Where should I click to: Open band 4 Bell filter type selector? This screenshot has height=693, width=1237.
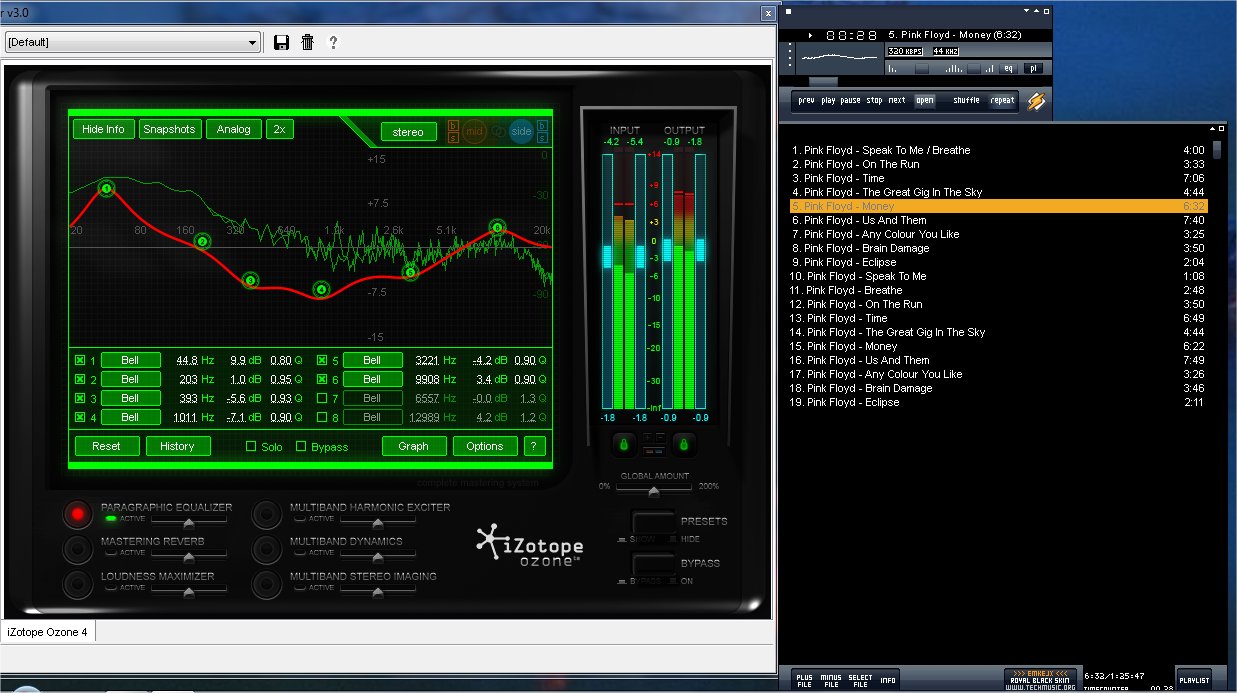pos(130,417)
